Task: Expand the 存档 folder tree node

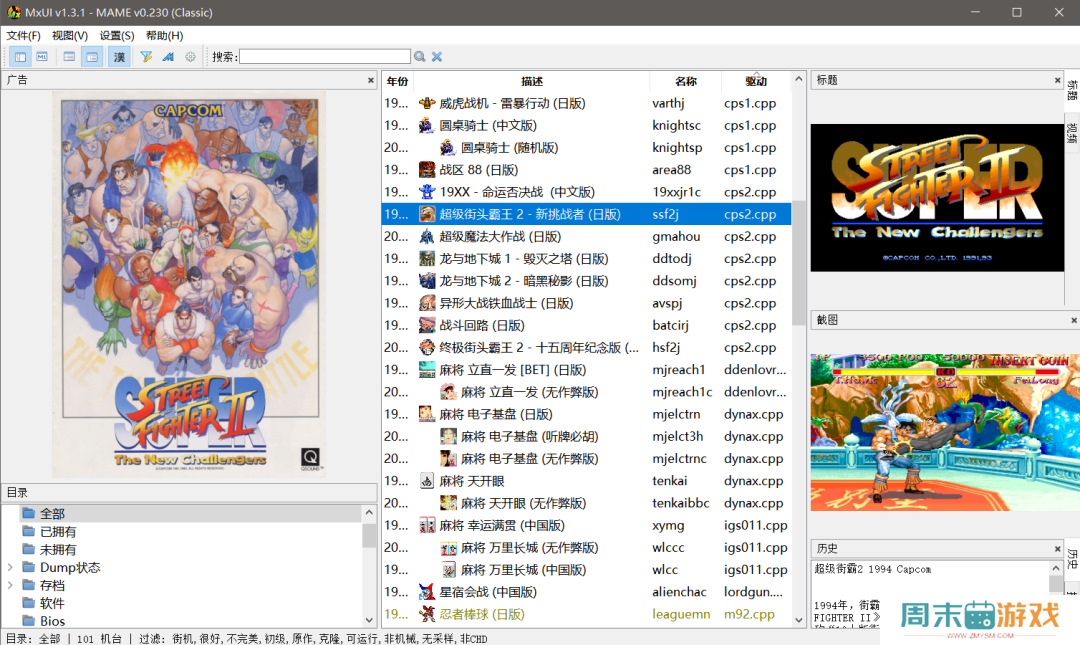Action: tap(10, 586)
